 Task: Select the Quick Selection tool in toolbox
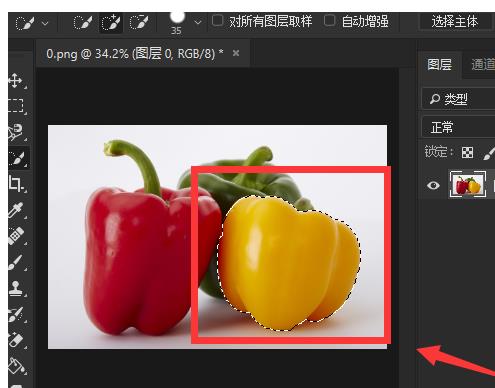click(17, 158)
